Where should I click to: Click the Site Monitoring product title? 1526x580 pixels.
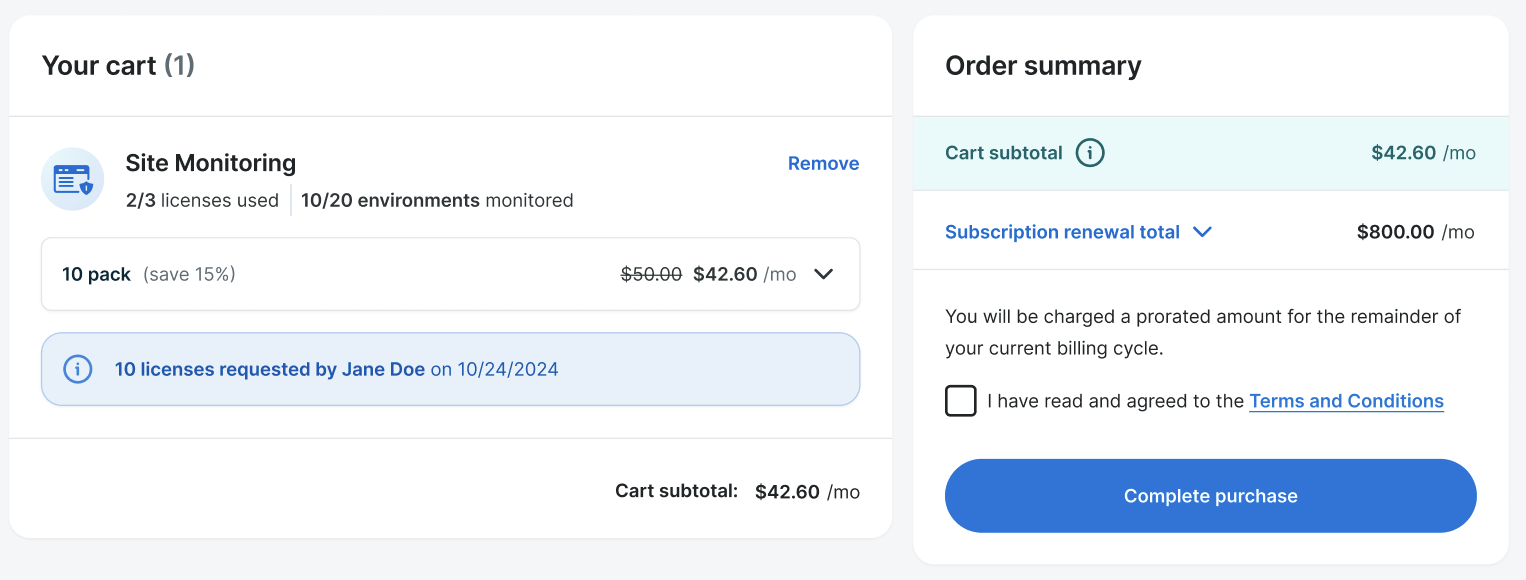210,163
